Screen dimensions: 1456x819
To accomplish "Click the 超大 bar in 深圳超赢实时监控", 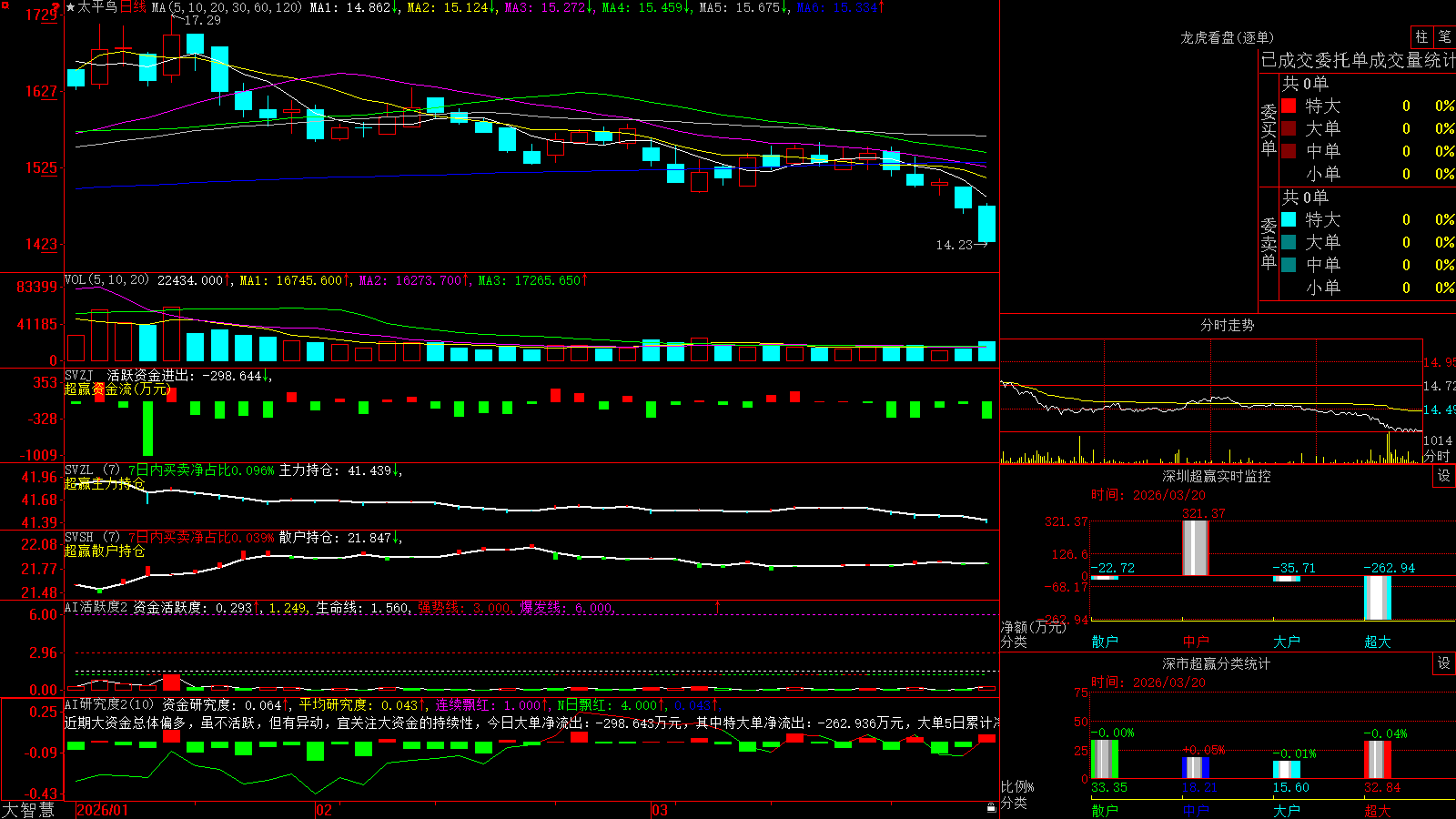I will pos(1378,598).
